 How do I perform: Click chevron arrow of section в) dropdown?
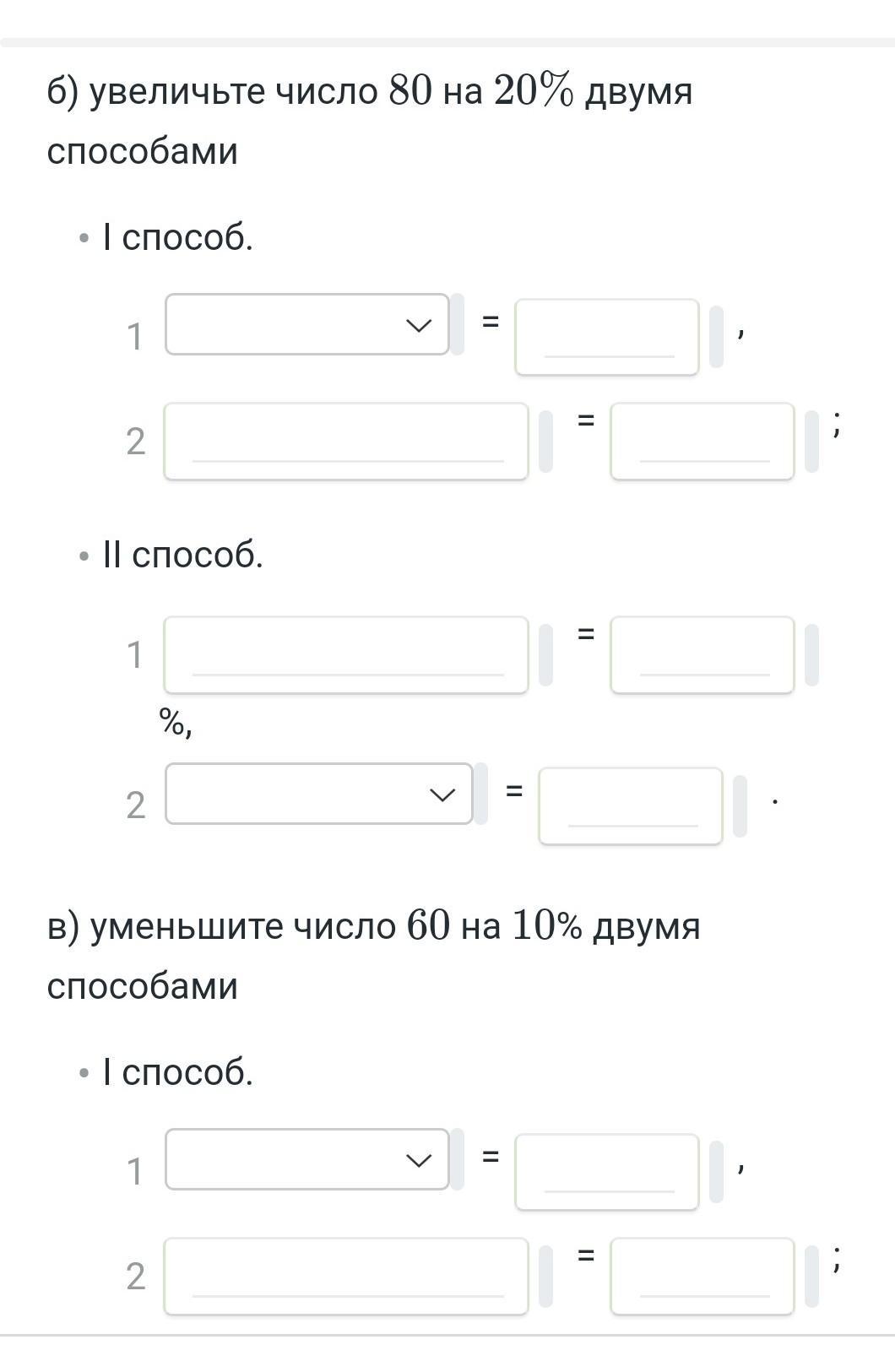tap(419, 1160)
